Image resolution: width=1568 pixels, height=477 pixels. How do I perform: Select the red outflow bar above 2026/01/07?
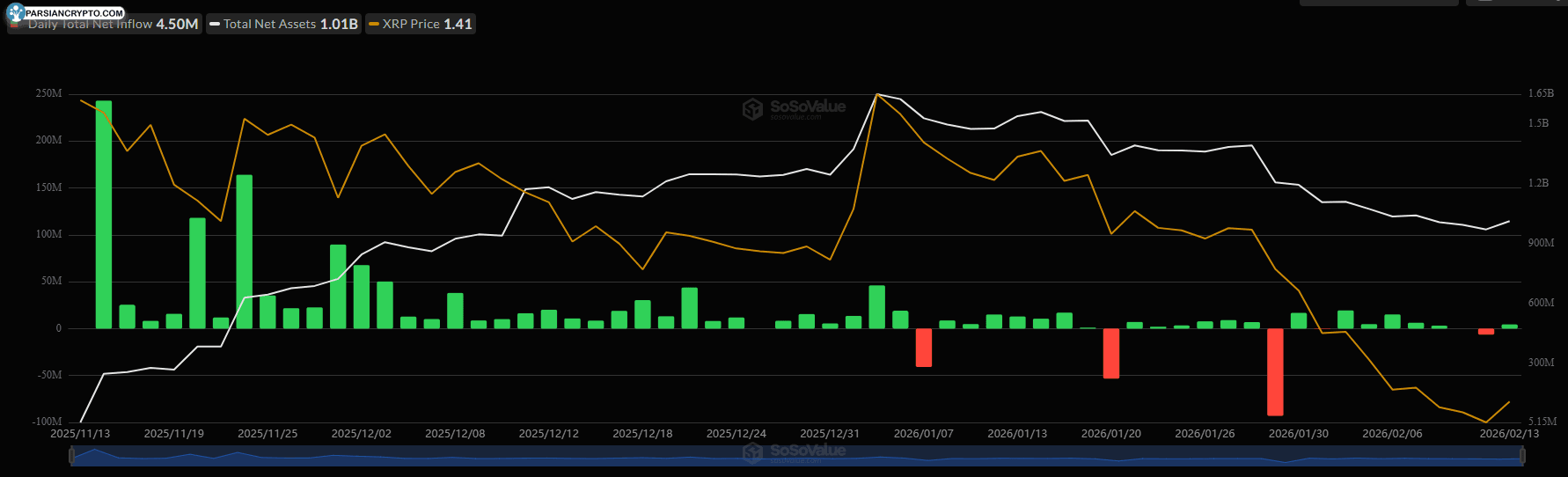923,348
